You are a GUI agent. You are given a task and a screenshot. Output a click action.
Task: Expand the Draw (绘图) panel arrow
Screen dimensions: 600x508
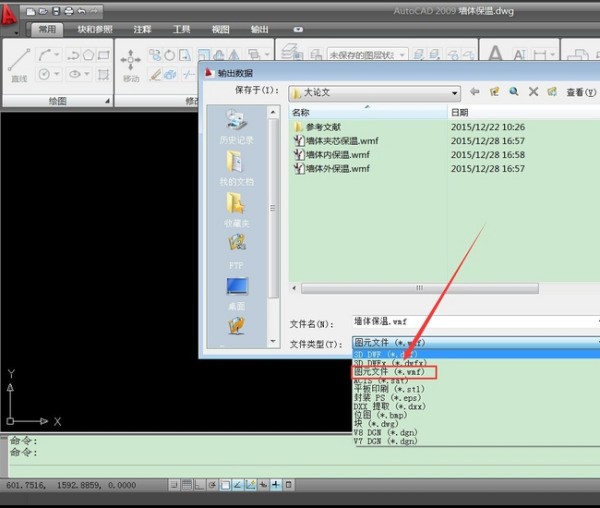108,101
